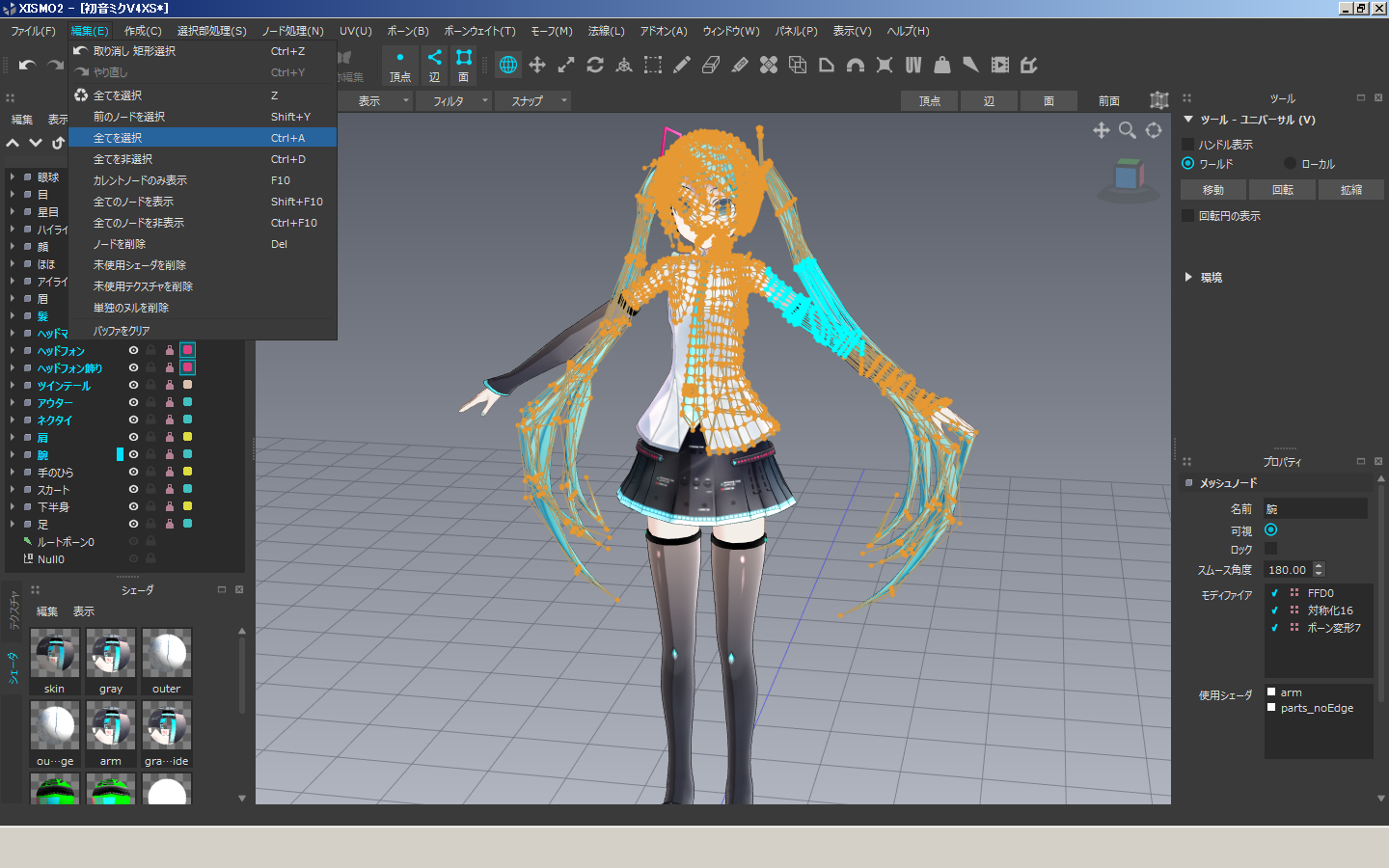Select the weight-shaped toolbar icon
Viewport: 1389px width, 868px height.
pos(942,65)
